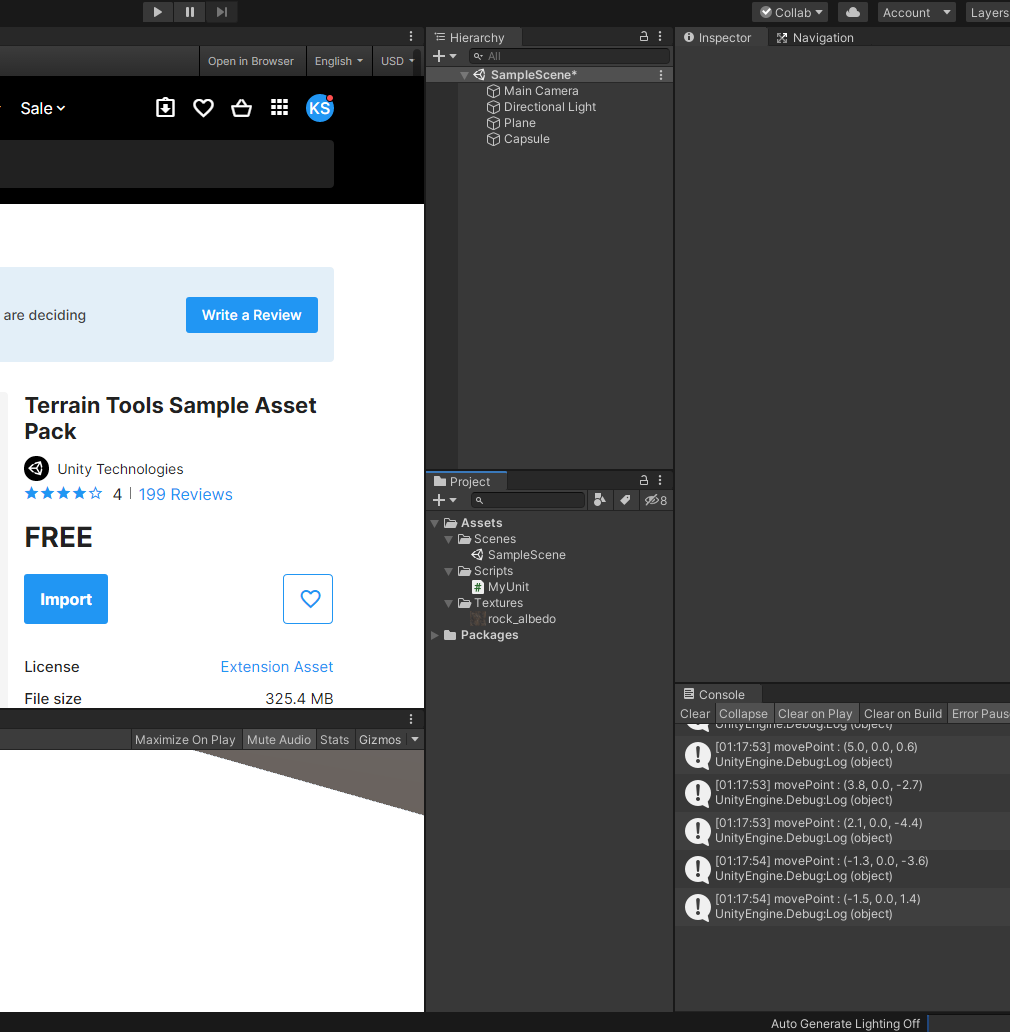
Task: Collapse the Scripts folder
Action: 449,571
